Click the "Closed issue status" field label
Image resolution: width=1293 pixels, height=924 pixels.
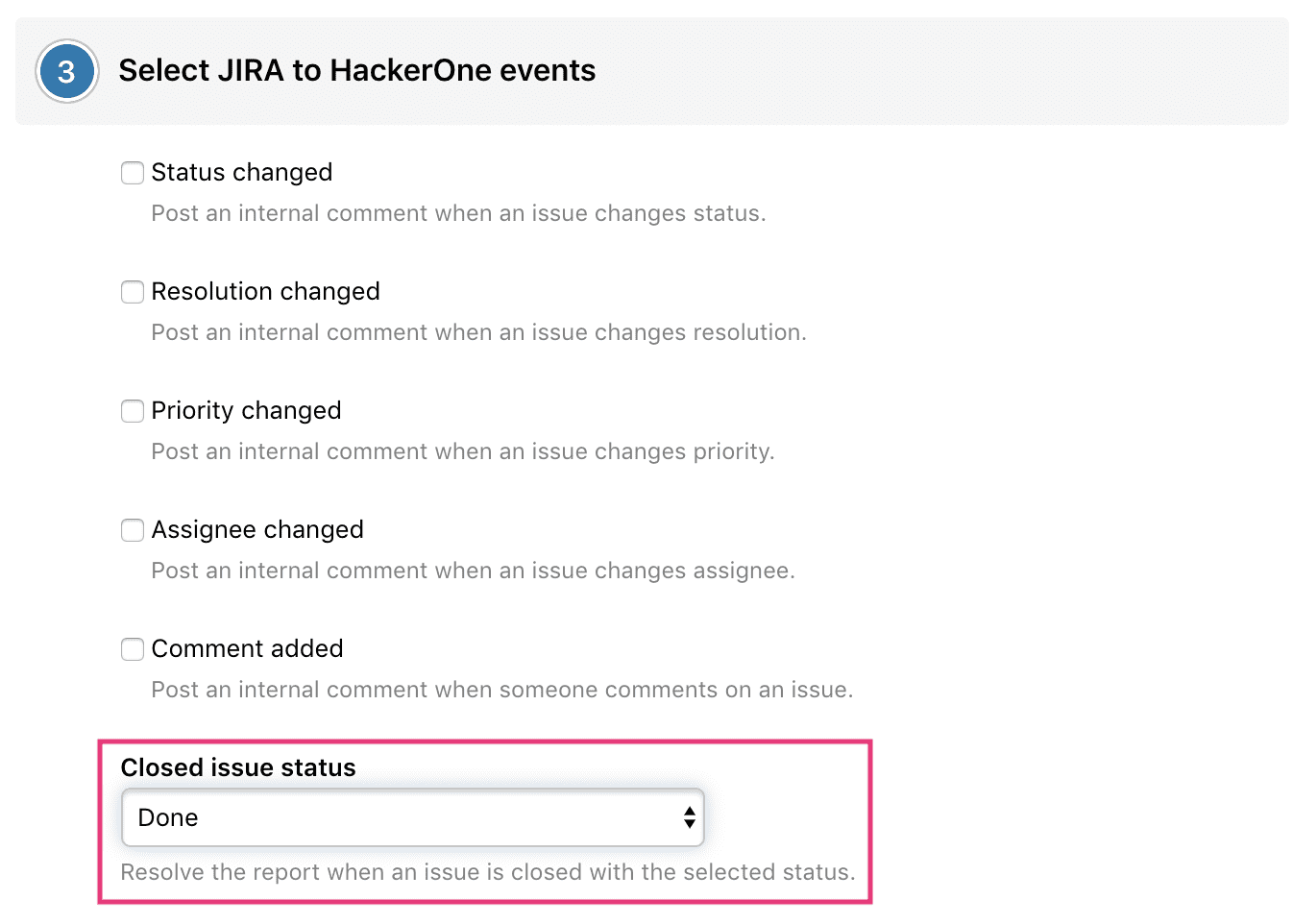[238, 767]
